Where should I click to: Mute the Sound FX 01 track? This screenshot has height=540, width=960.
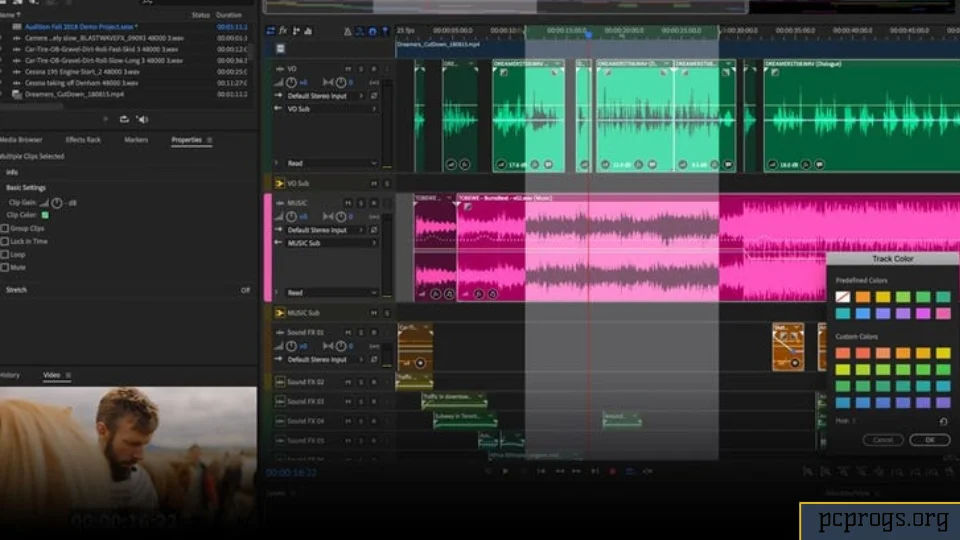coord(348,332)
